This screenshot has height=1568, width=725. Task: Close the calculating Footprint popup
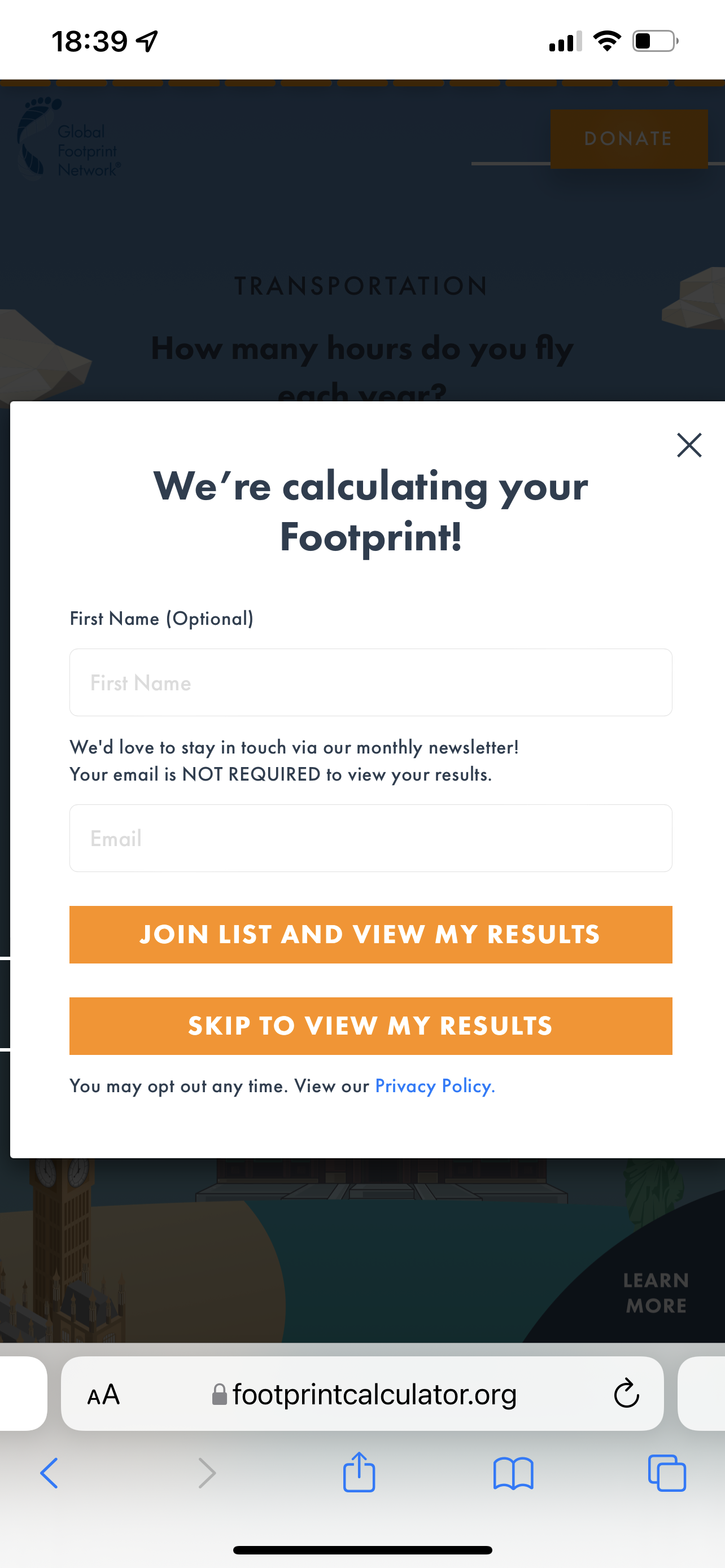689,445
